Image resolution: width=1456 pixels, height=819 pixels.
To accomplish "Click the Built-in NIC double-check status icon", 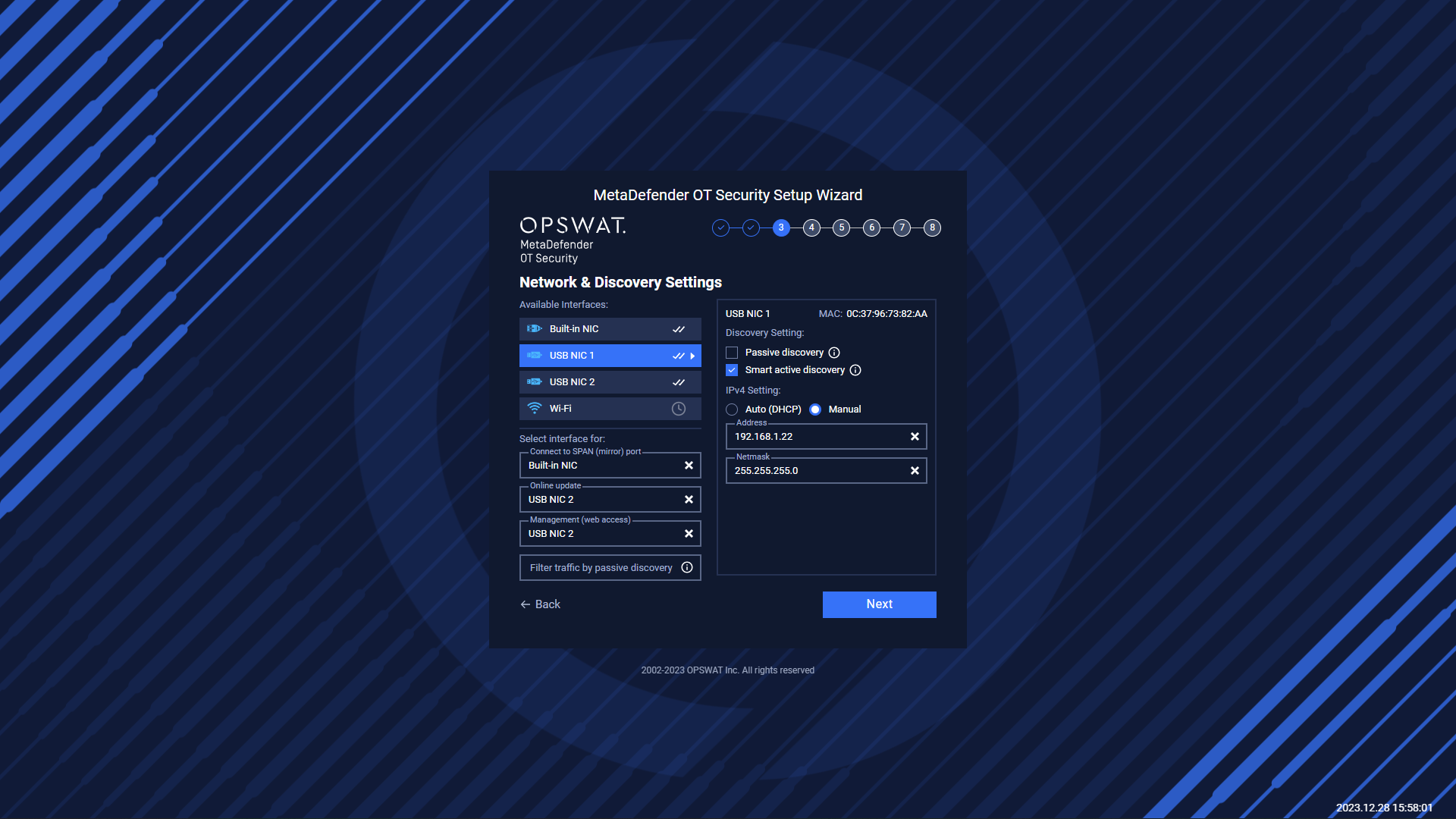I will (679, 329).
